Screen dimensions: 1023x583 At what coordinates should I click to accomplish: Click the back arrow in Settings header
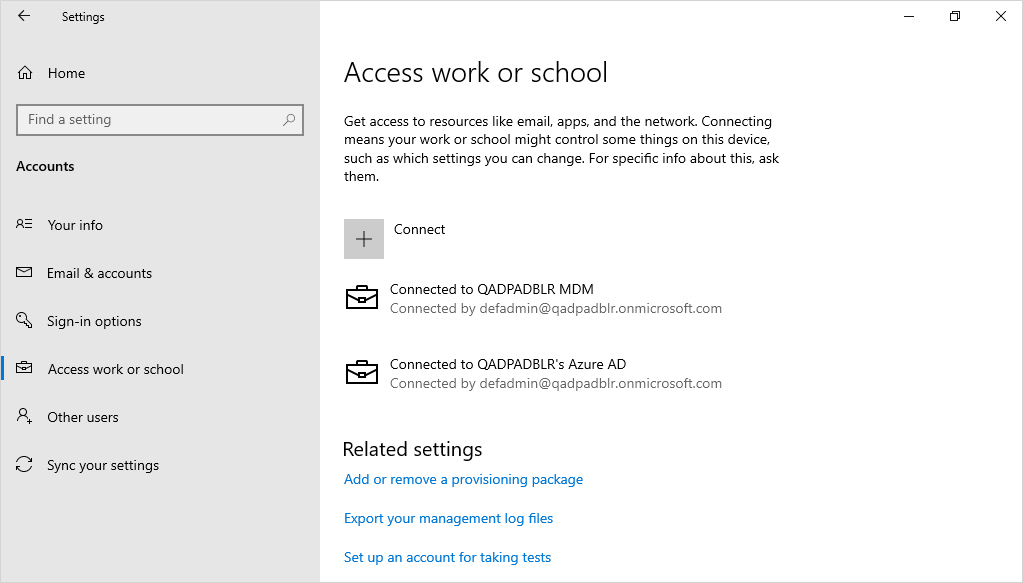tap(24, 16)
